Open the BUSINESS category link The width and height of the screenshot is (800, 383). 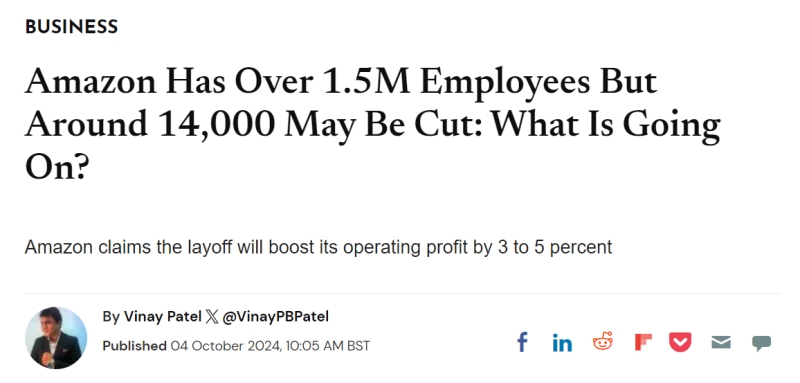pos(71,27)
